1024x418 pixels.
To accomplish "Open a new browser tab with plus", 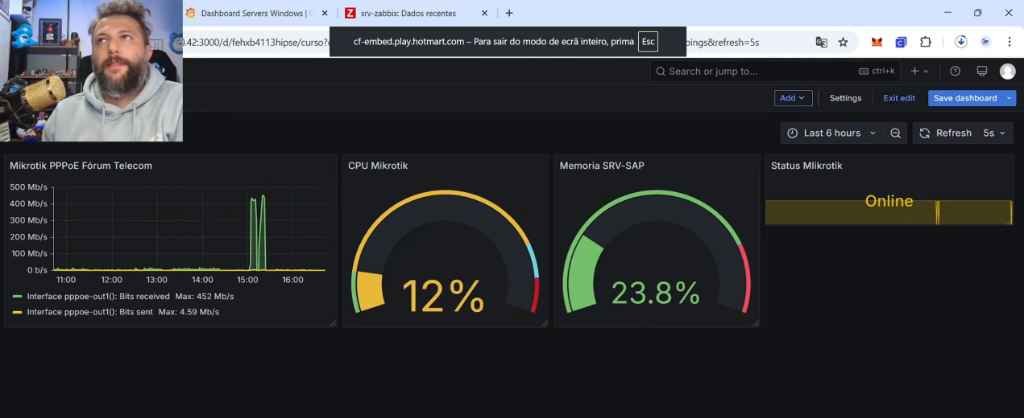I will [509, 13].
